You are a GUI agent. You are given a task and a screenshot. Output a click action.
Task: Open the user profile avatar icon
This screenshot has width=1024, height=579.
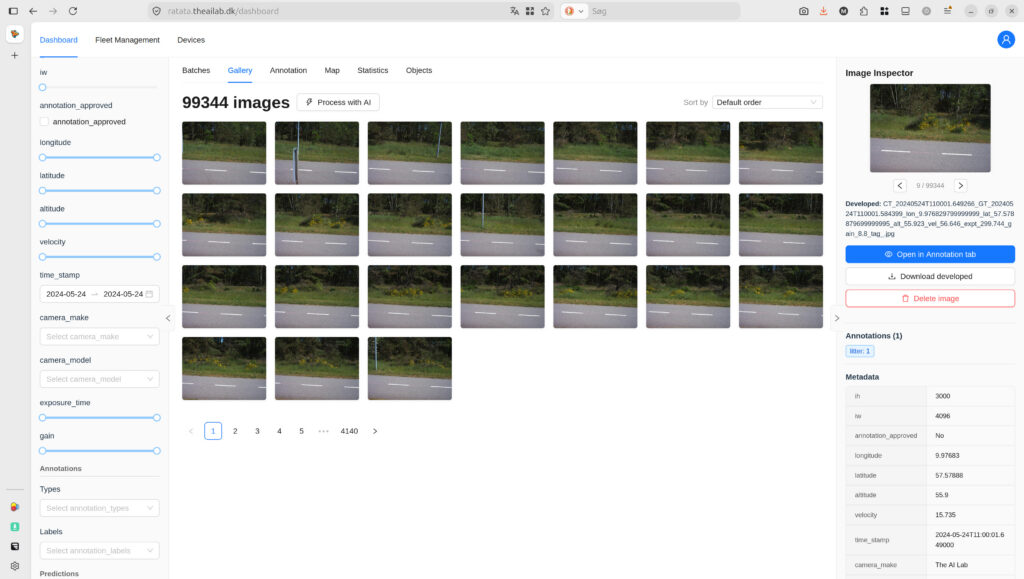click(1006, 40)
